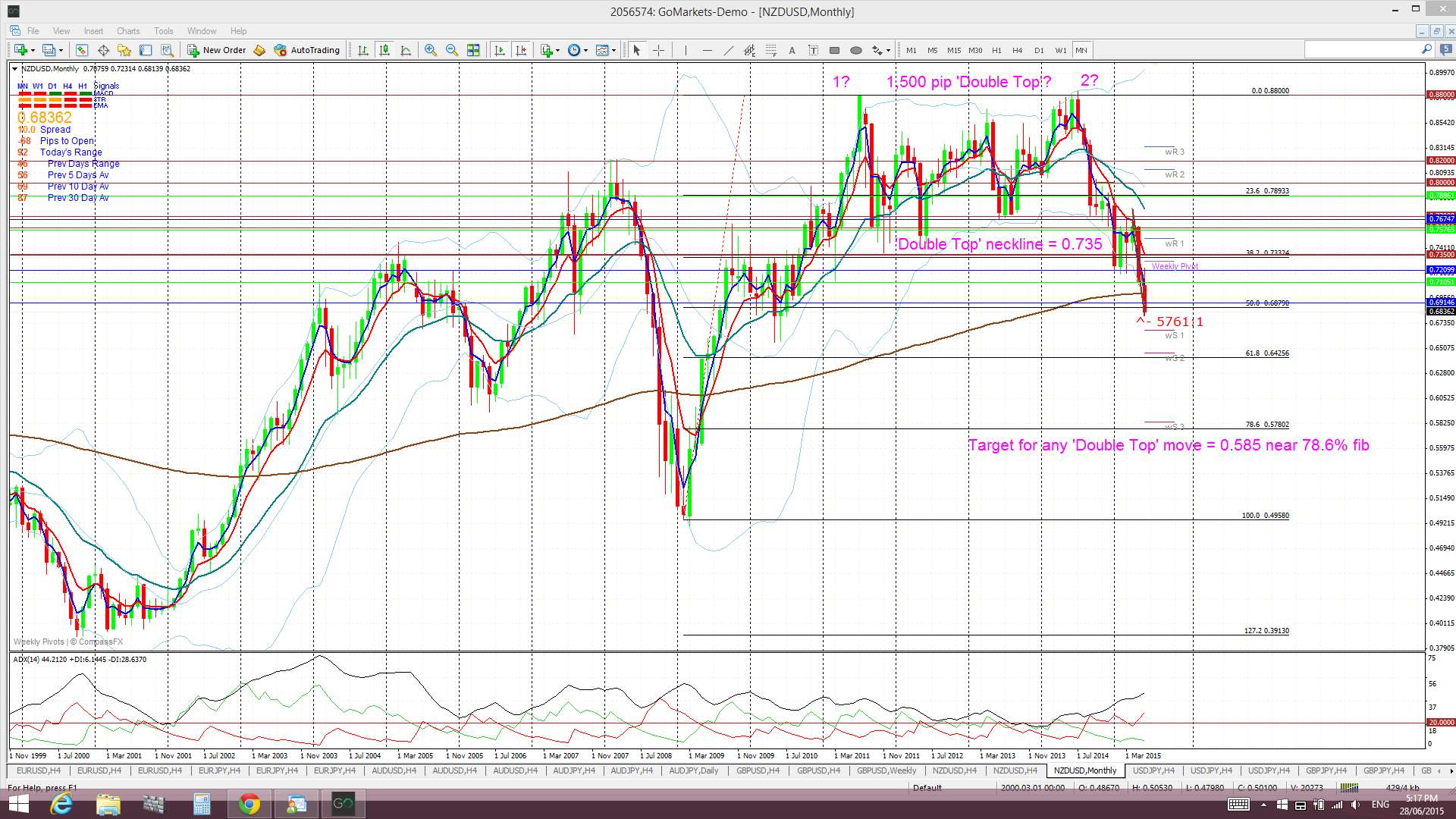Click the red 0.88000 price level label
The height and width of the screenshot is (819, 1456).
[x=1441, y=95]
